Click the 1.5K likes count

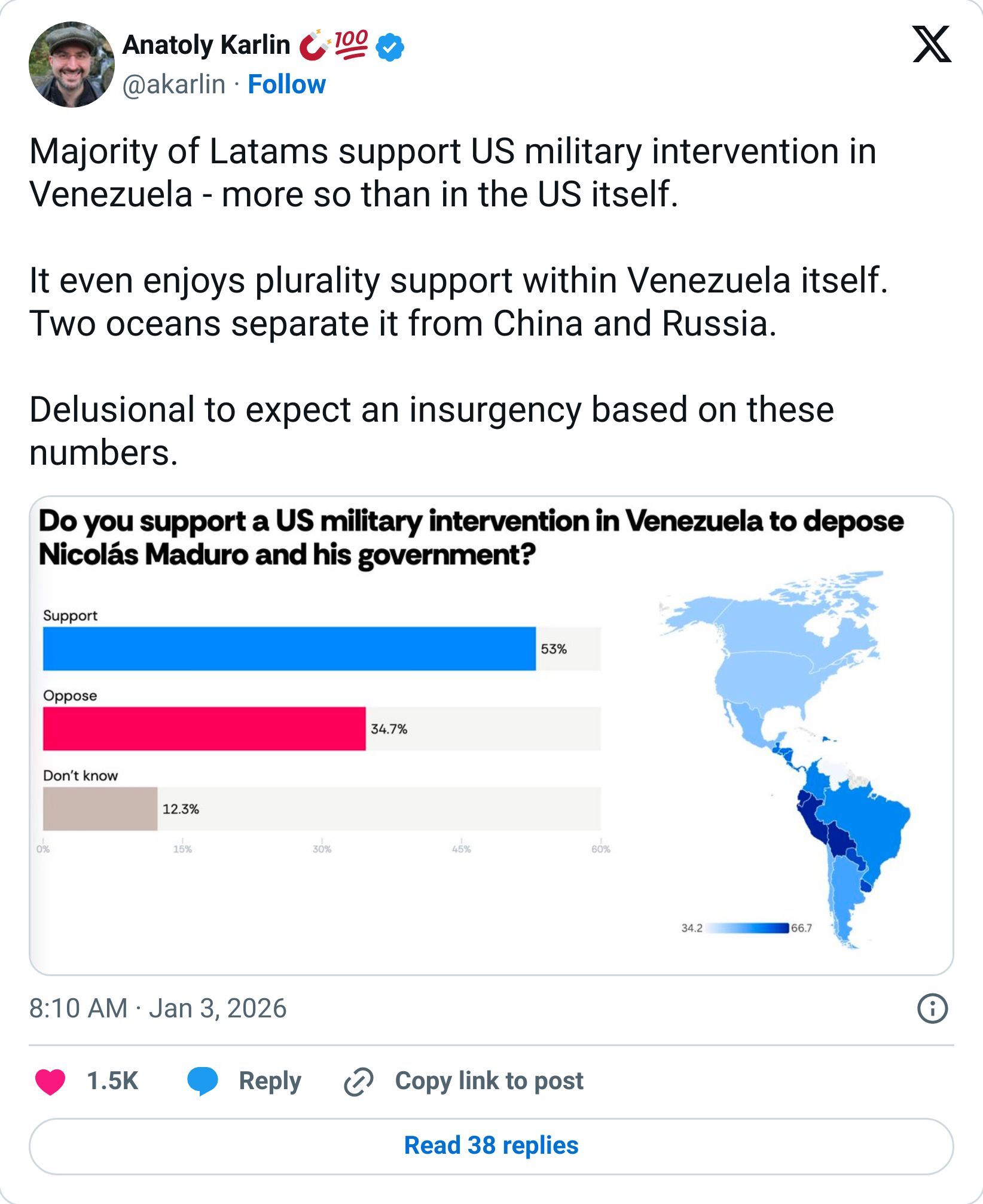point(112,1081)
